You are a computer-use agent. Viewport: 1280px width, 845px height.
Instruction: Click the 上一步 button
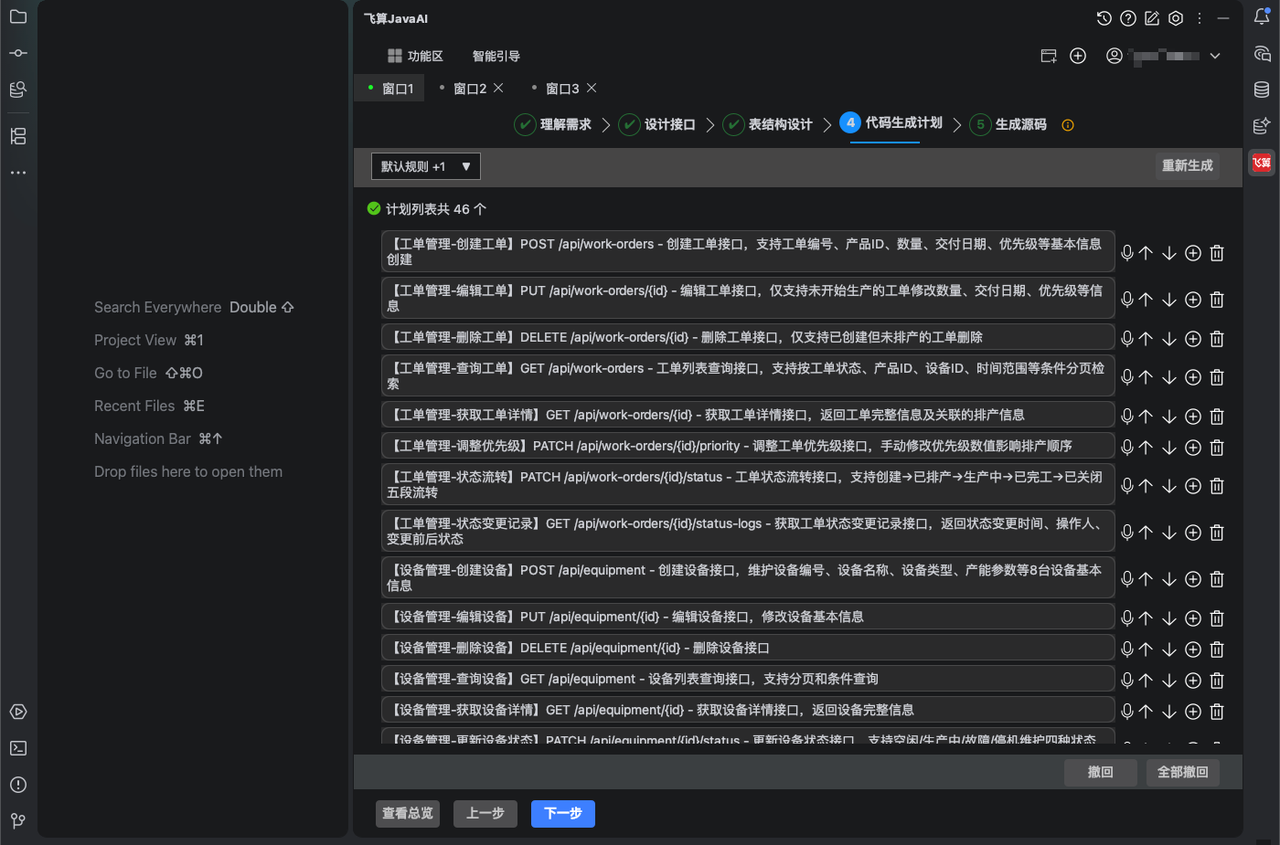[x=485, y=814]
